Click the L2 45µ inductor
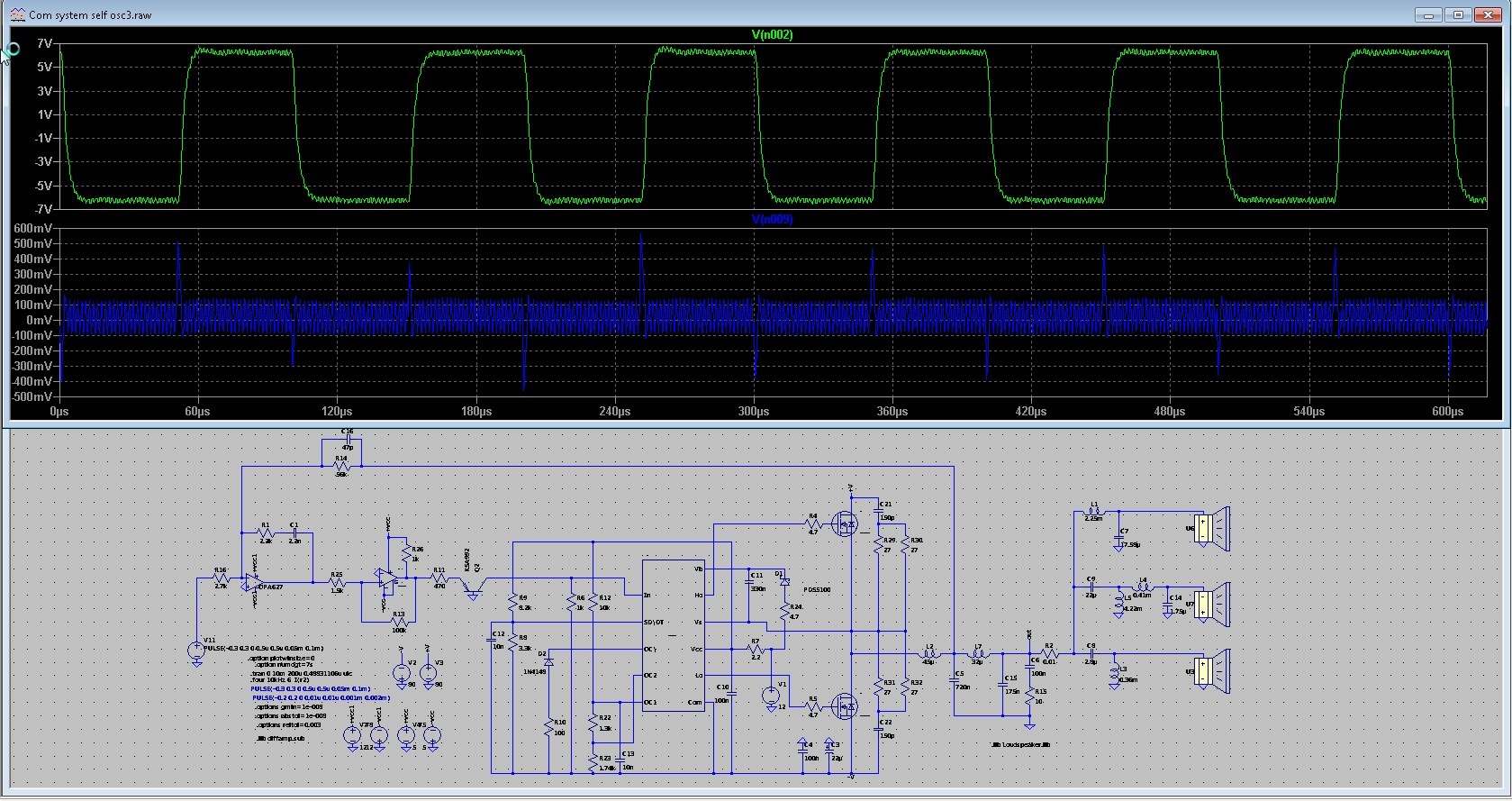Screen dimensions: 1512x801 coord(930,653)
